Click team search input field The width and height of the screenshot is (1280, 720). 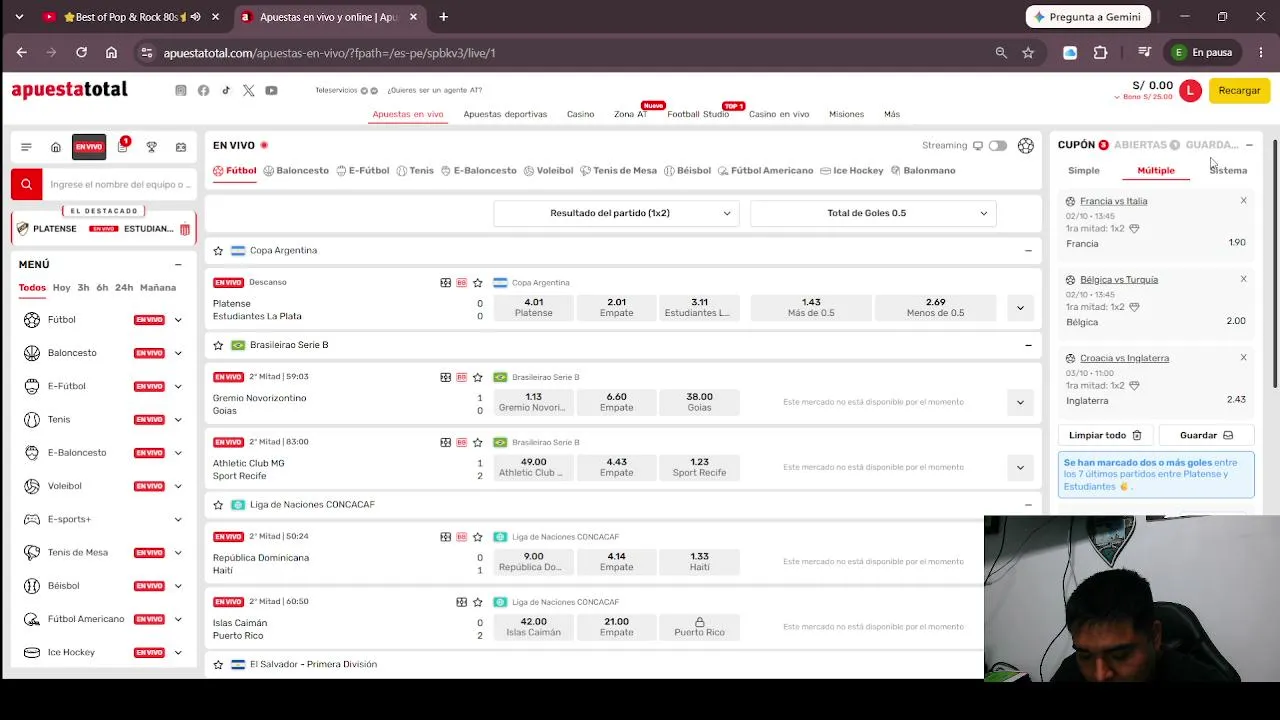coord(120,184)
